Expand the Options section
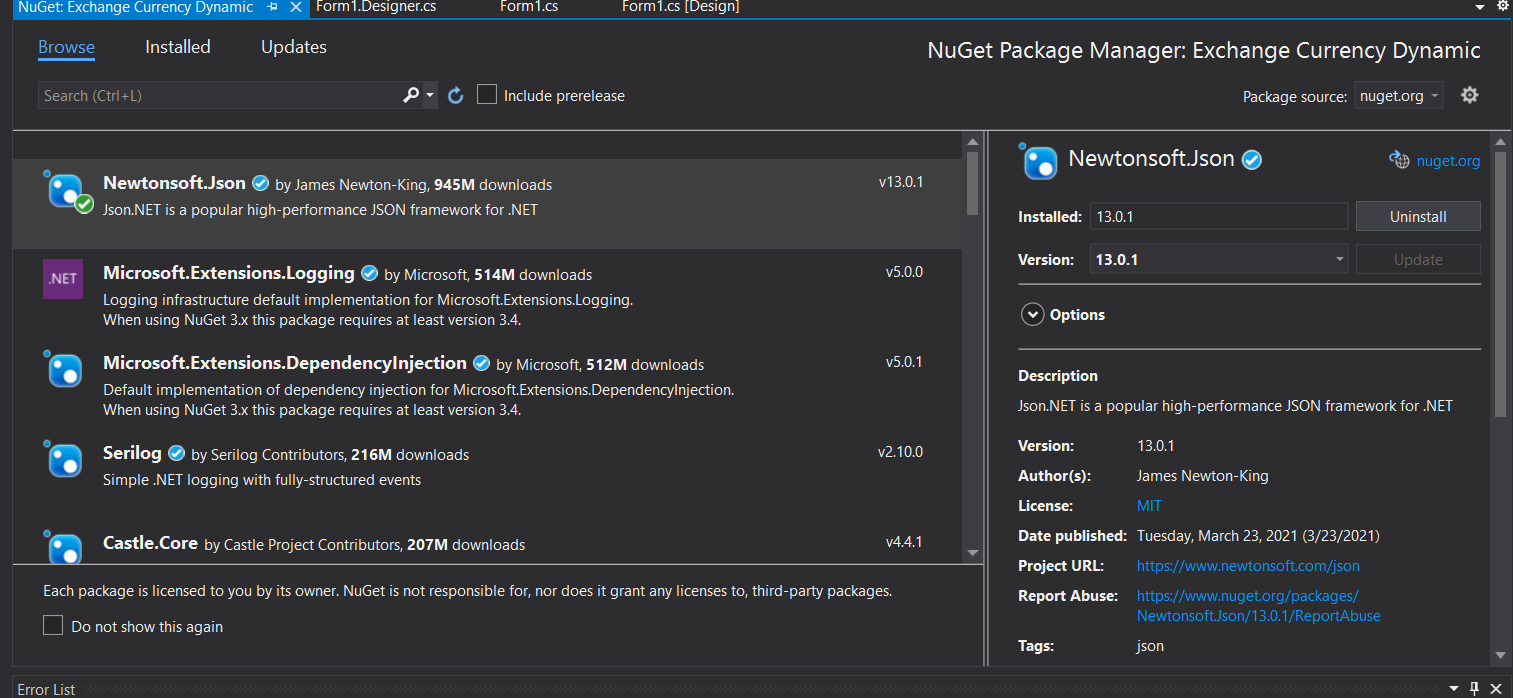 (1032, 314)
